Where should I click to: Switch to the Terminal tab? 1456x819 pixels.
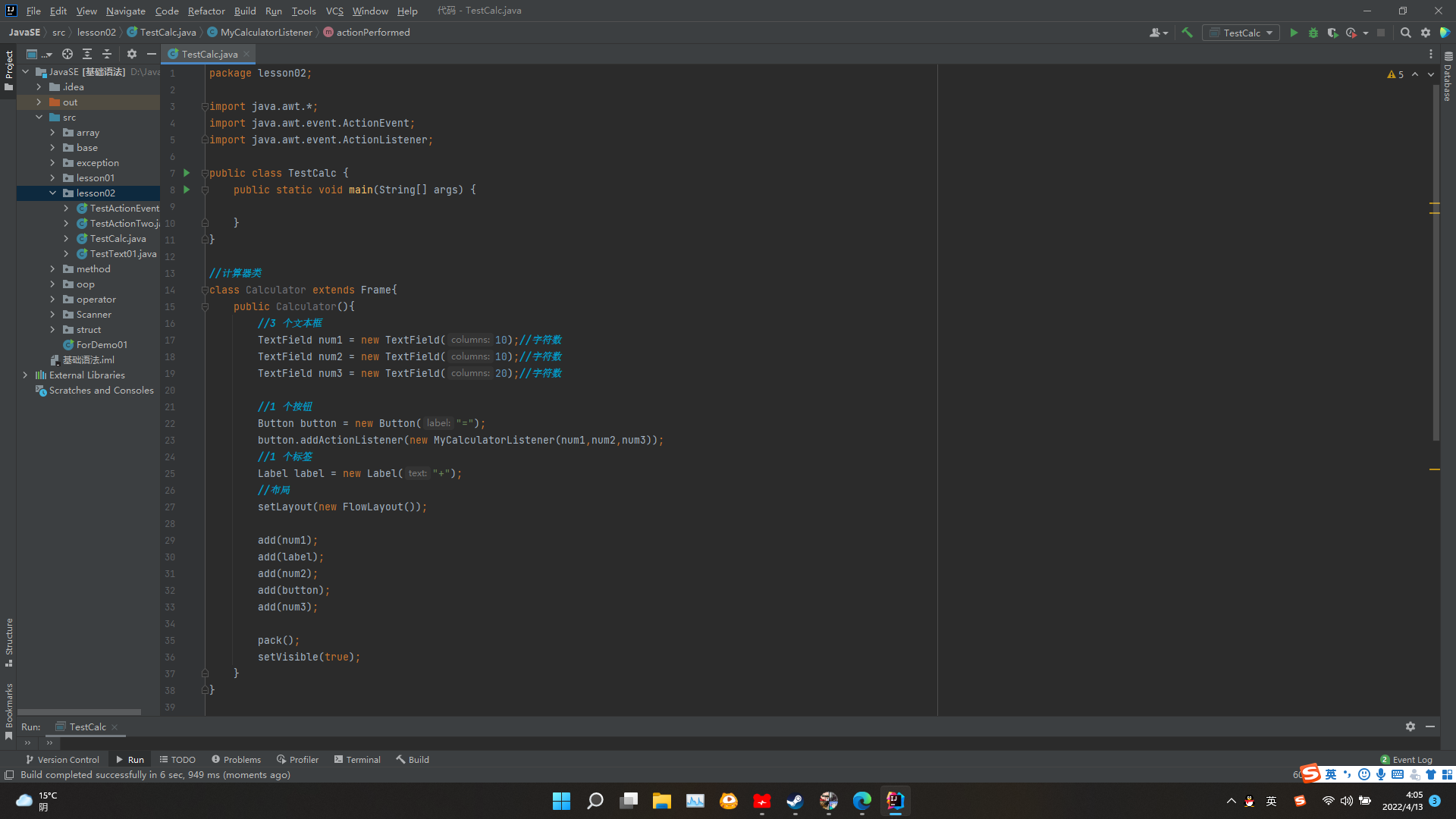(x=357, y=759)
